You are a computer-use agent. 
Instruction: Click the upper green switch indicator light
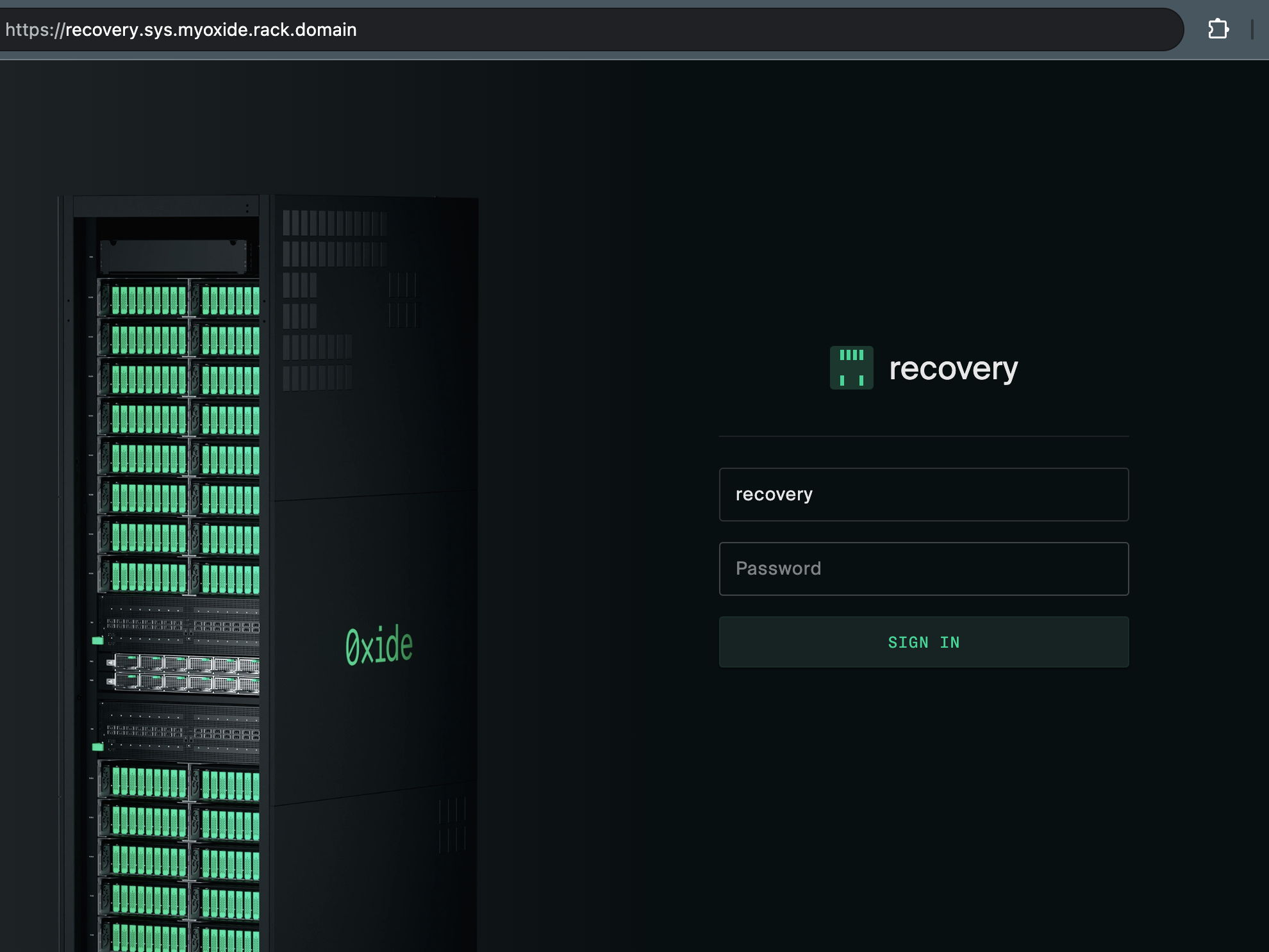(97, 640)
